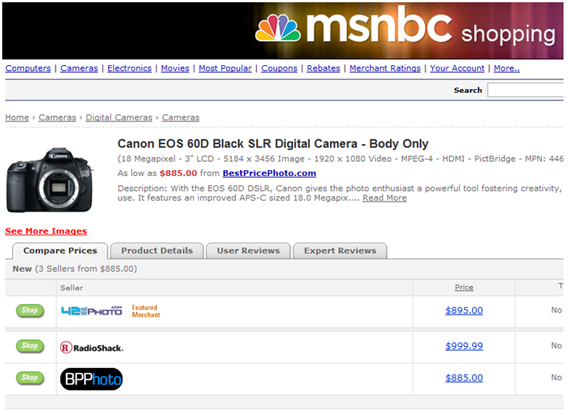Image resolution: width=568 pixels, height=415 pixels.
Task: Navigate to Digital Cameras breadcrumb
Action: tap(119, 118)
